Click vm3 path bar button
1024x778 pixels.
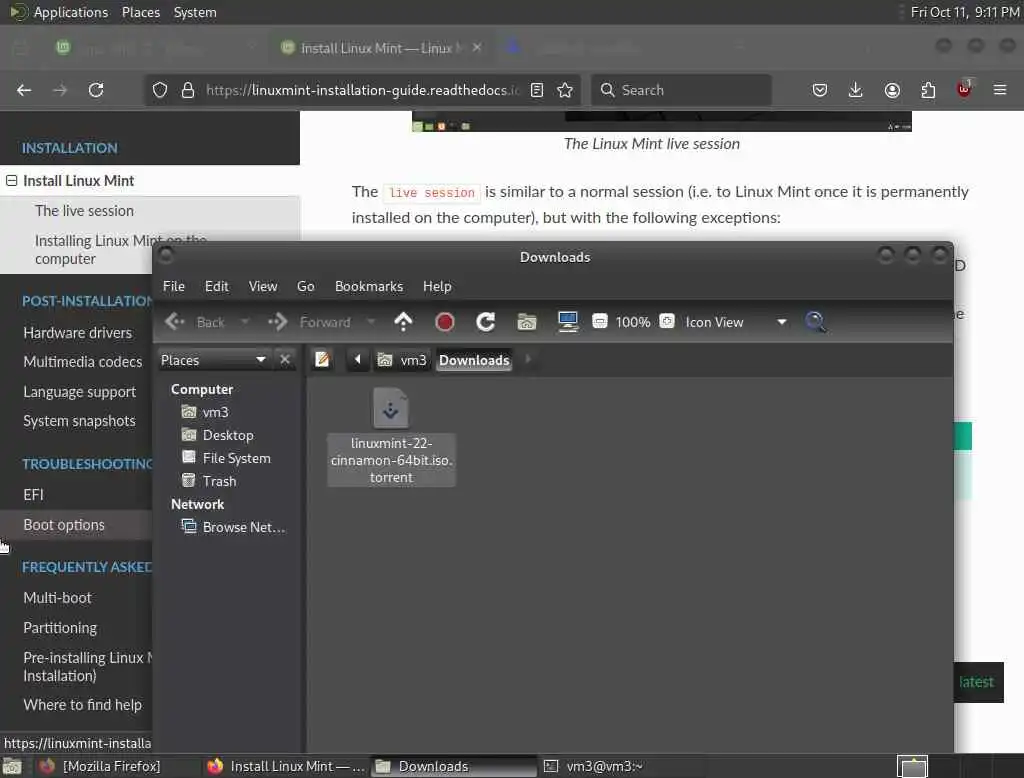[403, 360]
